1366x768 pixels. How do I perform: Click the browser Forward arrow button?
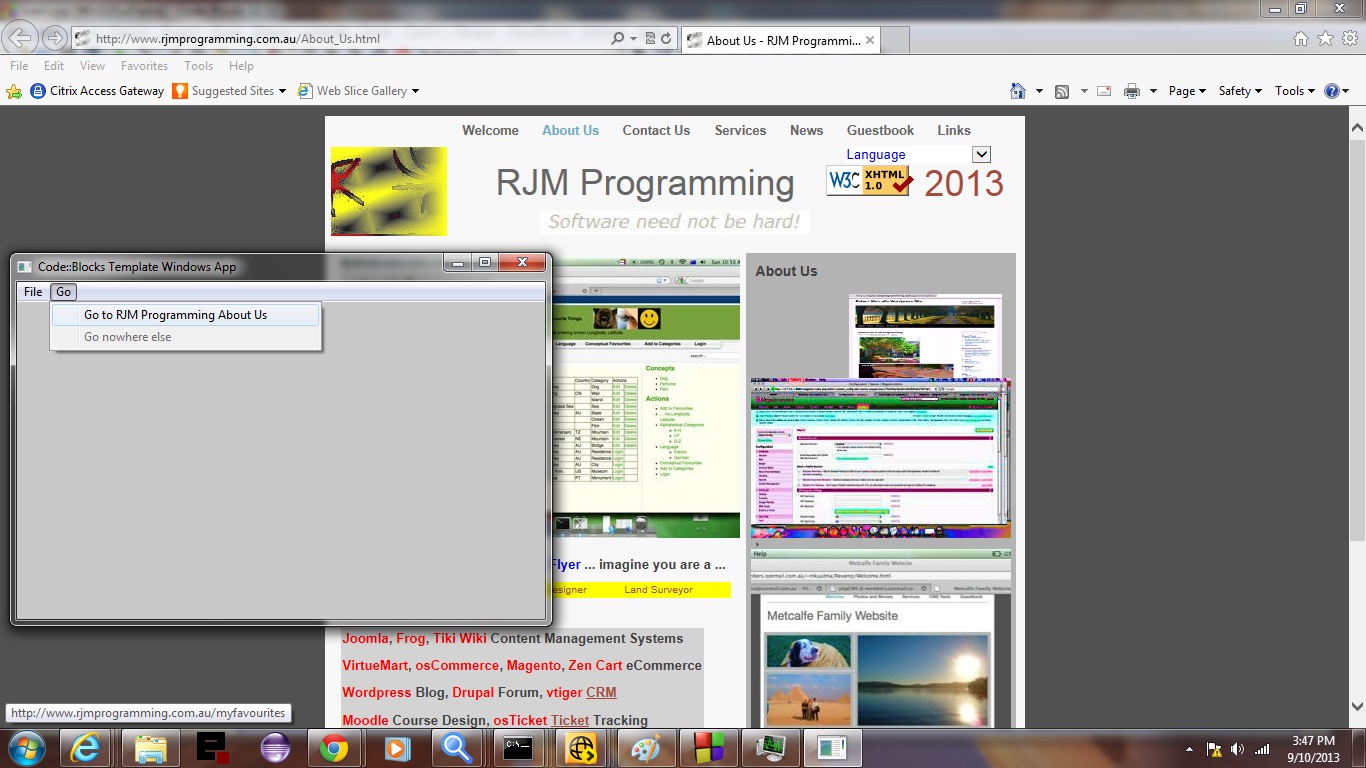pyautogui.click(x=55, y=38)
